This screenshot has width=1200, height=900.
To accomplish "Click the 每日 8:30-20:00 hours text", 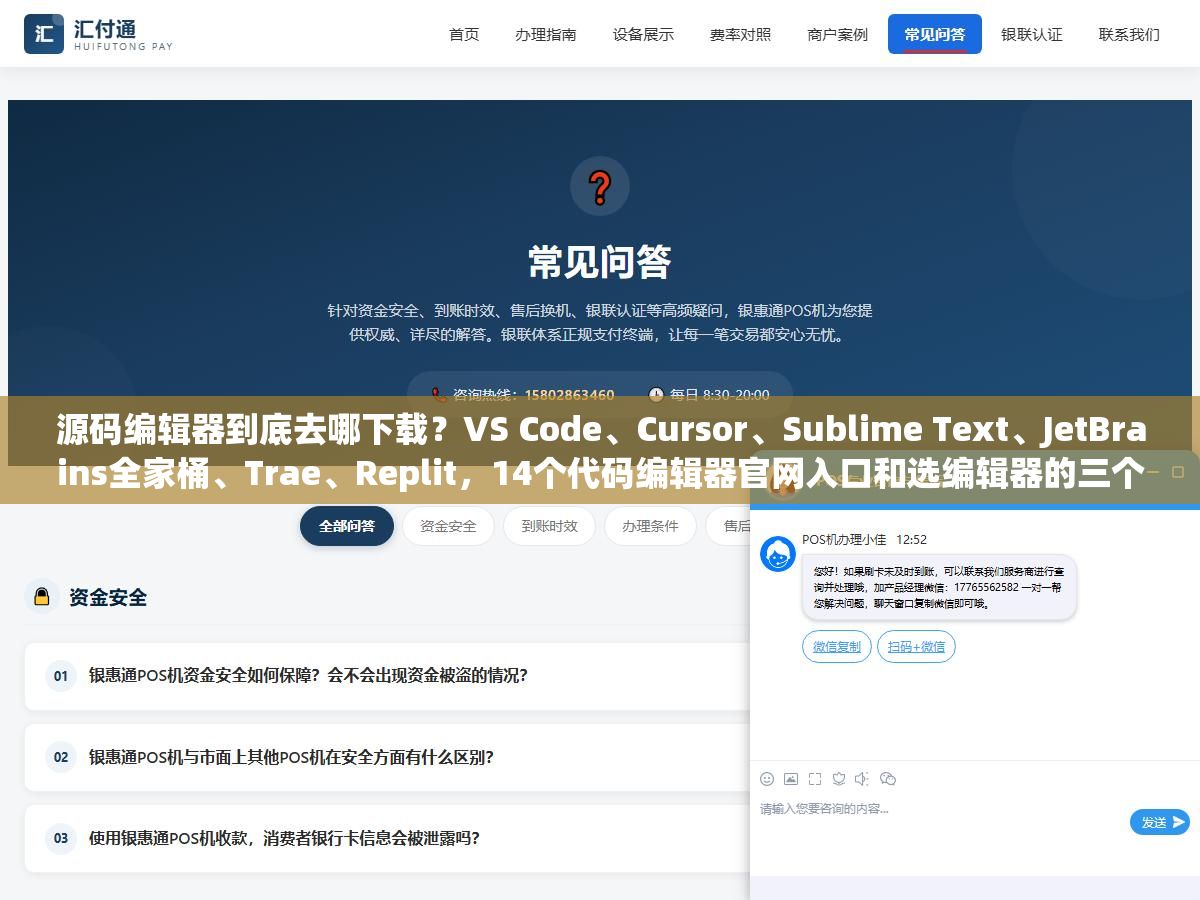I will (720, 395).
